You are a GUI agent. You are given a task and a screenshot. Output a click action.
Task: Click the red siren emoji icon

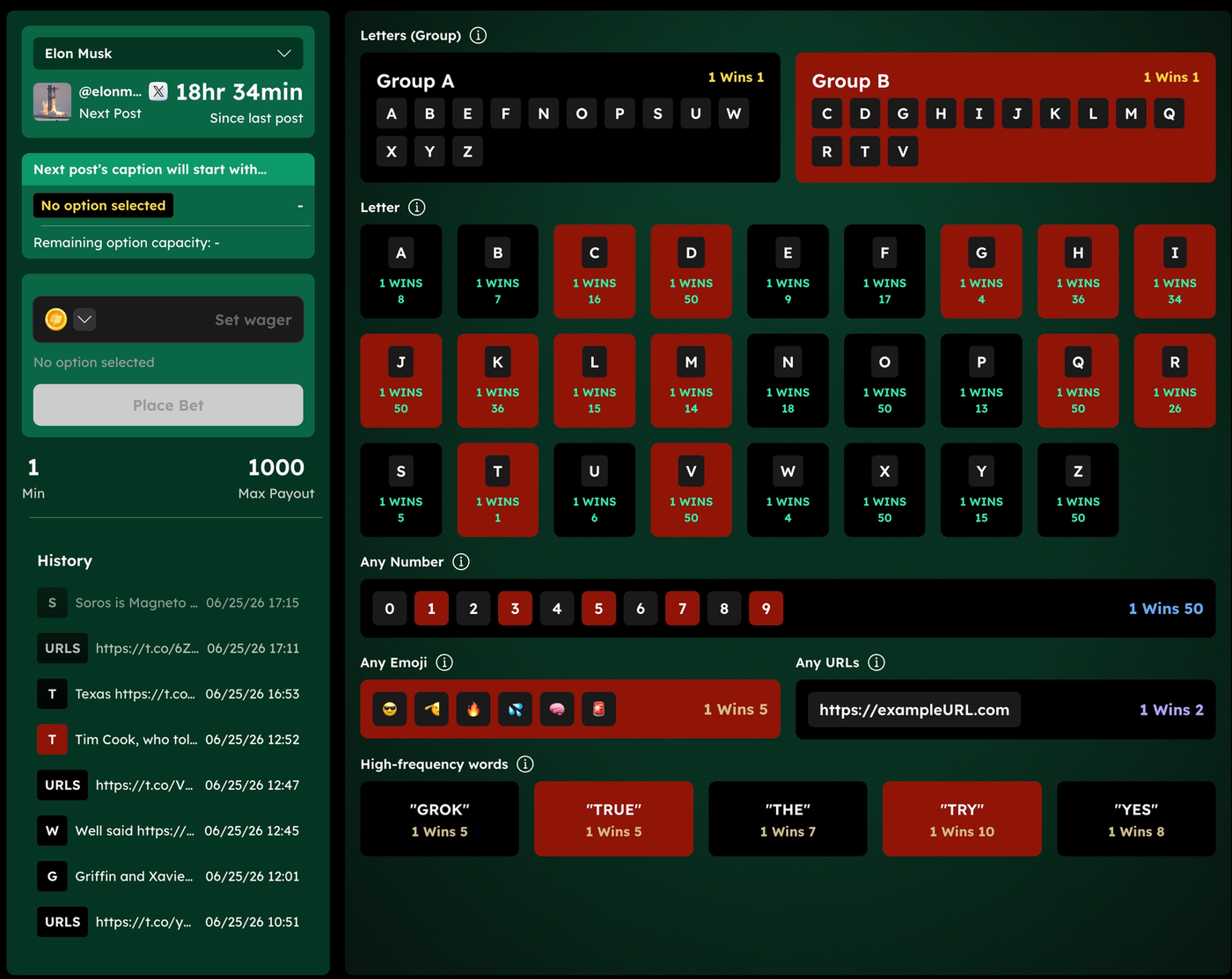click(x=598, y=709)
